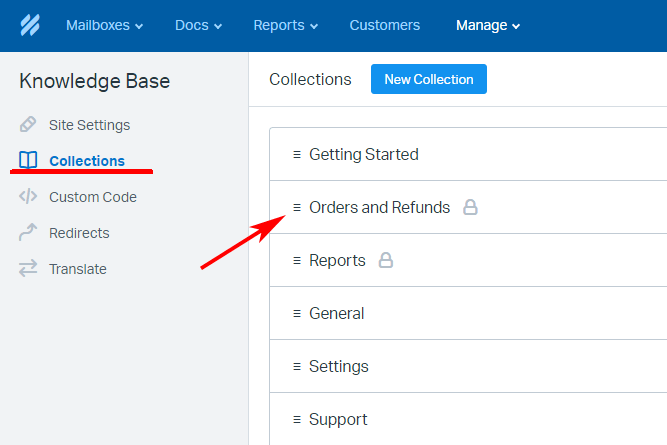The width and height of the screenshot is (667, 445).
Task: Click lock icon next to Reports collection
Action: [386, 261]
